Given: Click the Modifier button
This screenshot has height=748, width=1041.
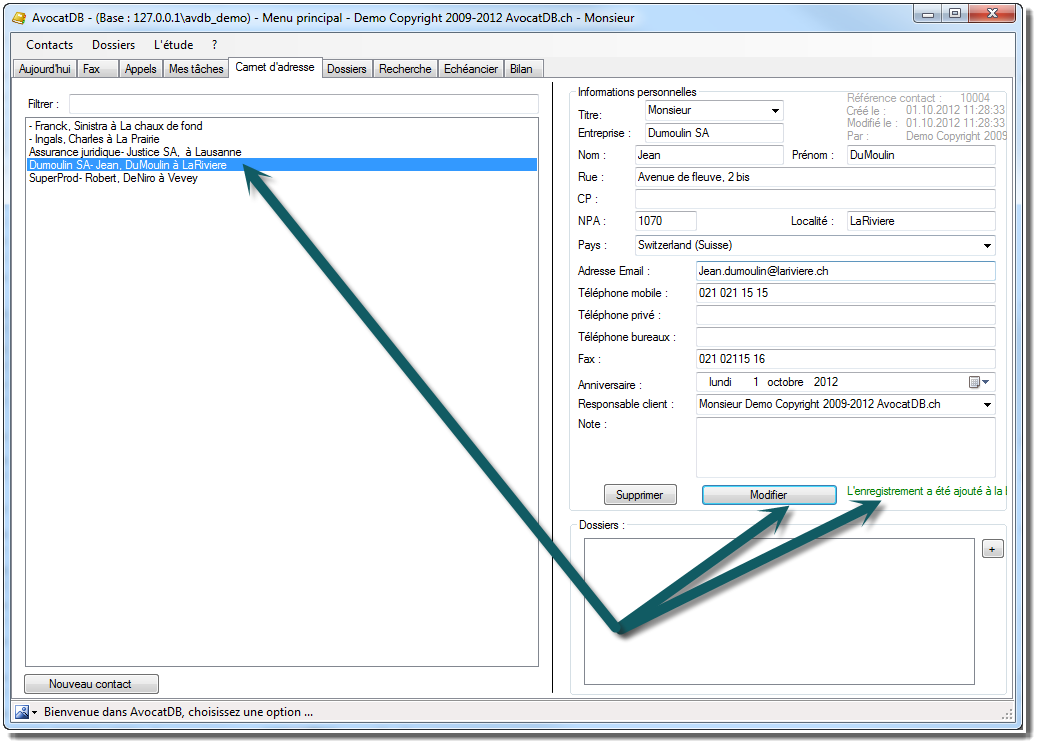Looking at the screenshot, I should [768, 495].
